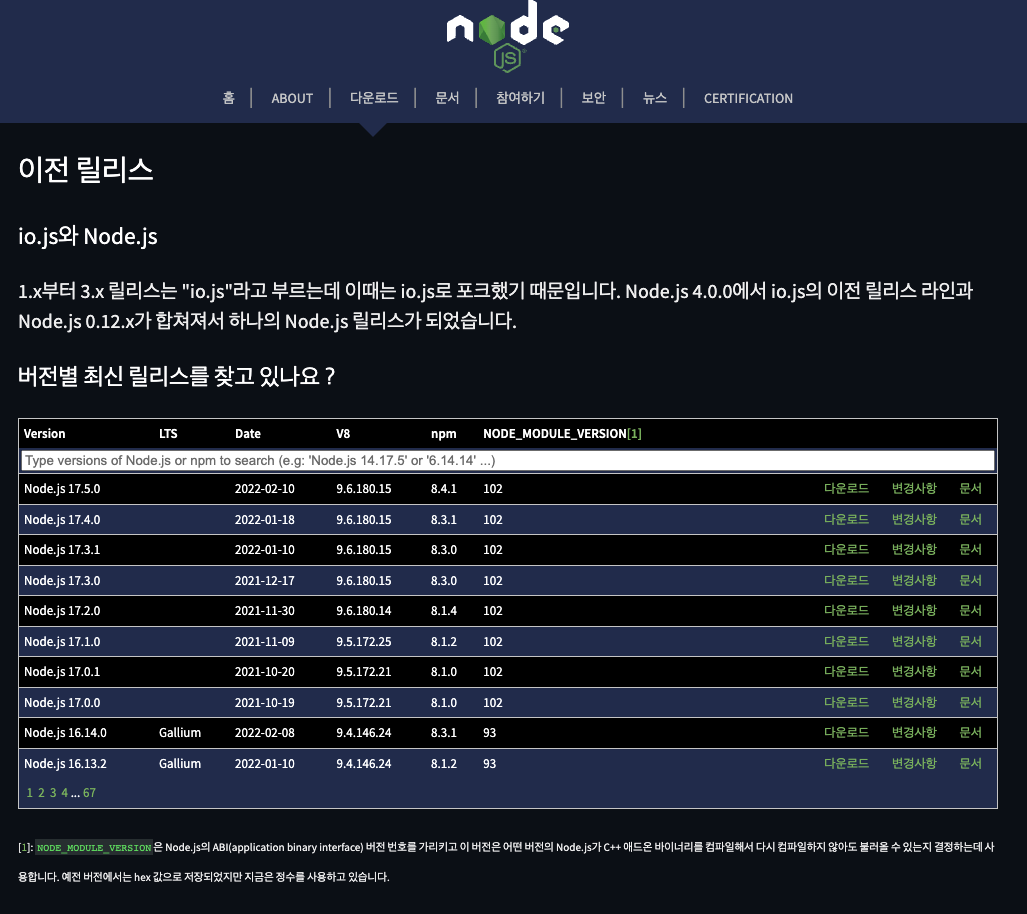Image resolution: width=1027 pixels, height=914 pixels.
Task: Open 문서 for Node.js 17.1.0
Action: (971, 641)
